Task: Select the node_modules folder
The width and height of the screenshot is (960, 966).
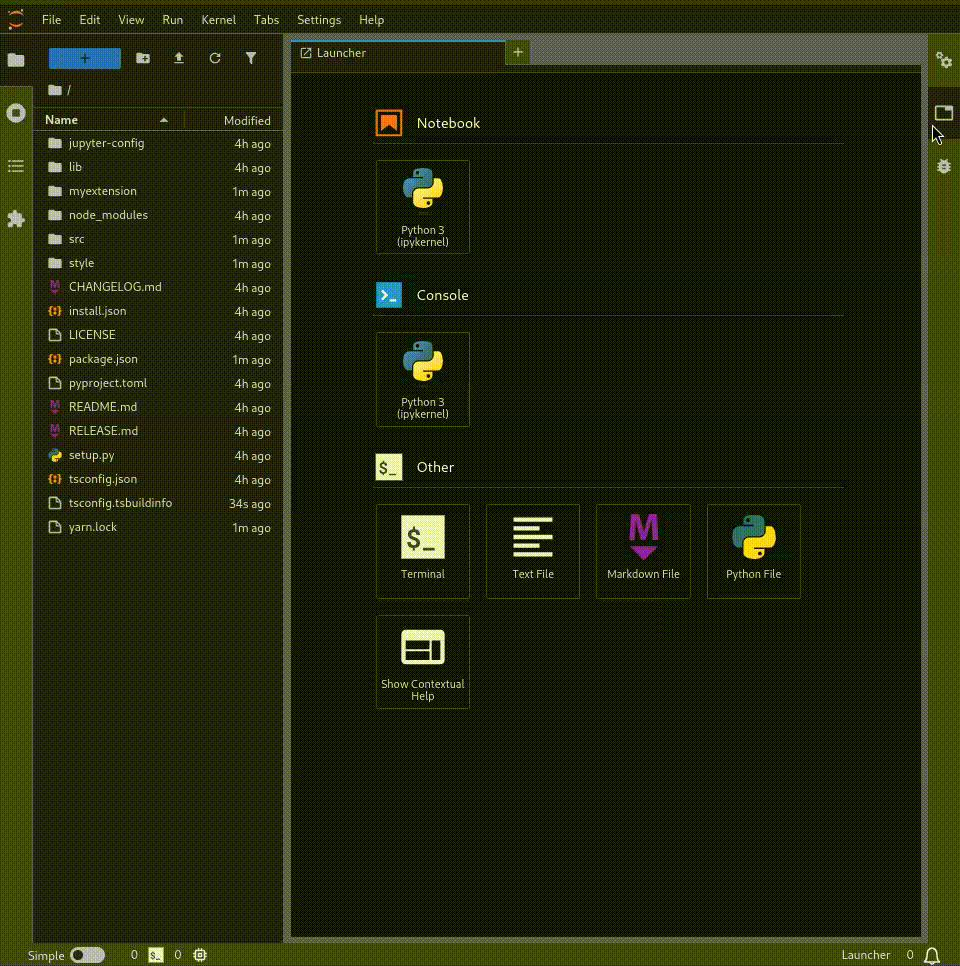Action: (x=159, y=215)
